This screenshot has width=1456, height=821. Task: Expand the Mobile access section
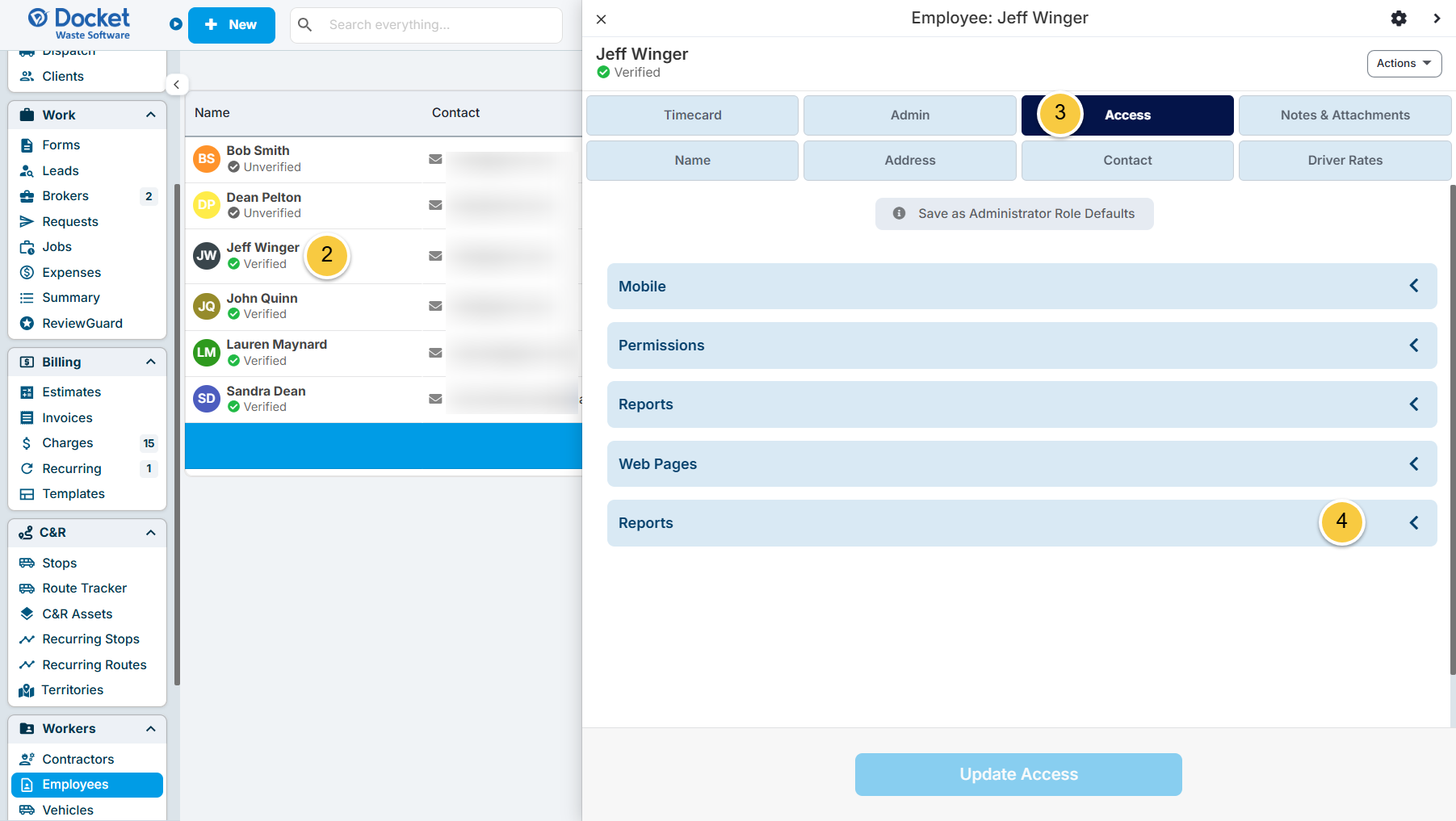[1022, 287]
